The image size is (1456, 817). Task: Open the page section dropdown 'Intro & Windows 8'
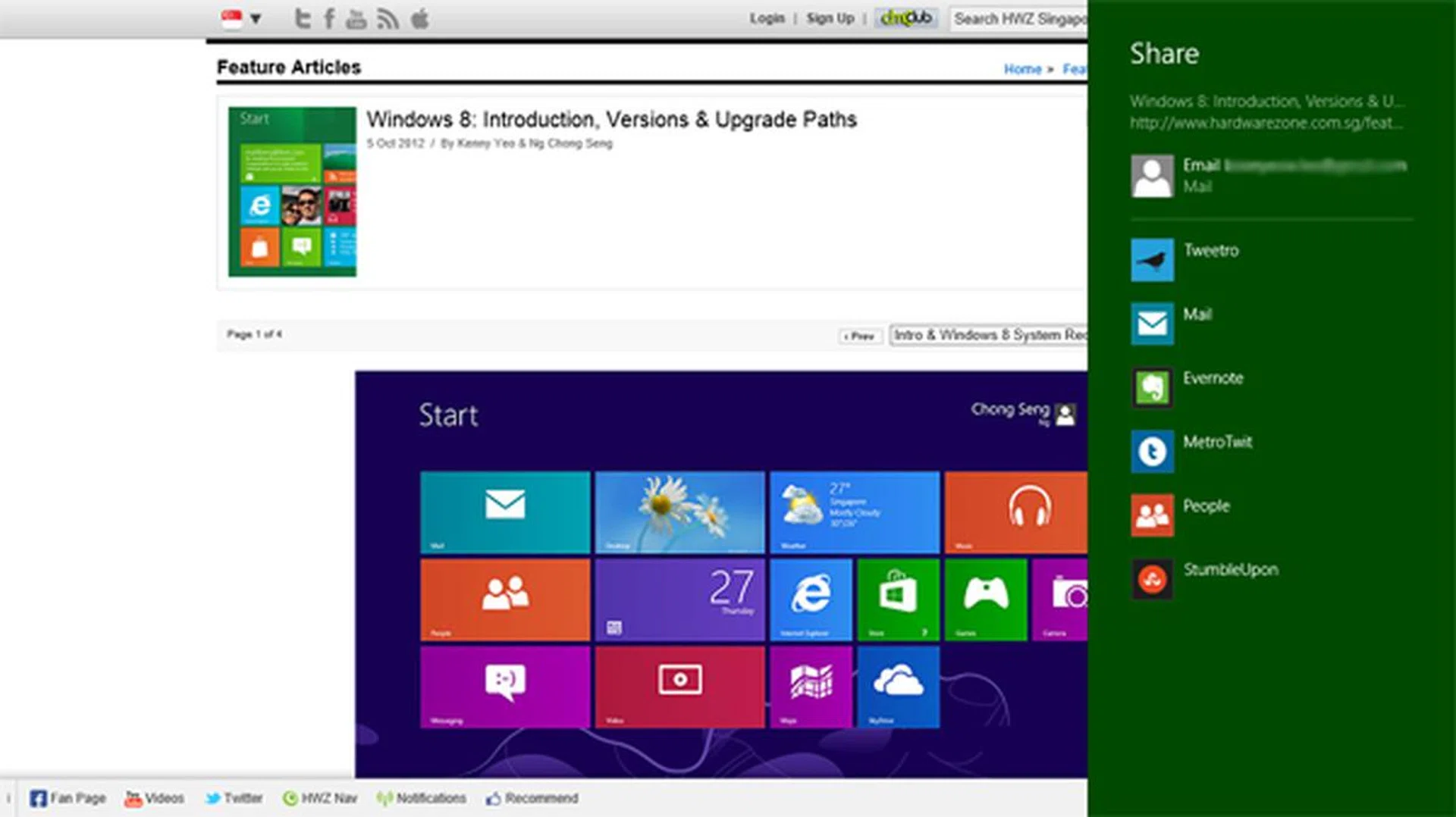point(989,335)
